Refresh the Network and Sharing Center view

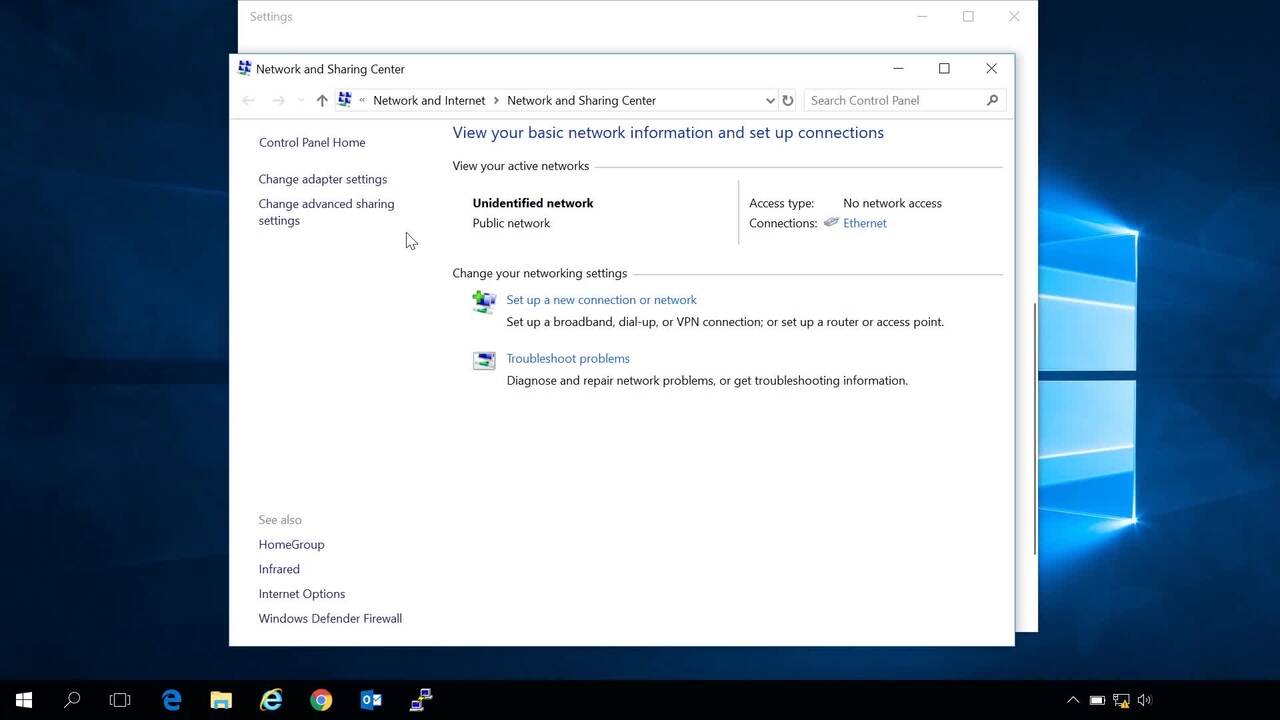point(788,100)
